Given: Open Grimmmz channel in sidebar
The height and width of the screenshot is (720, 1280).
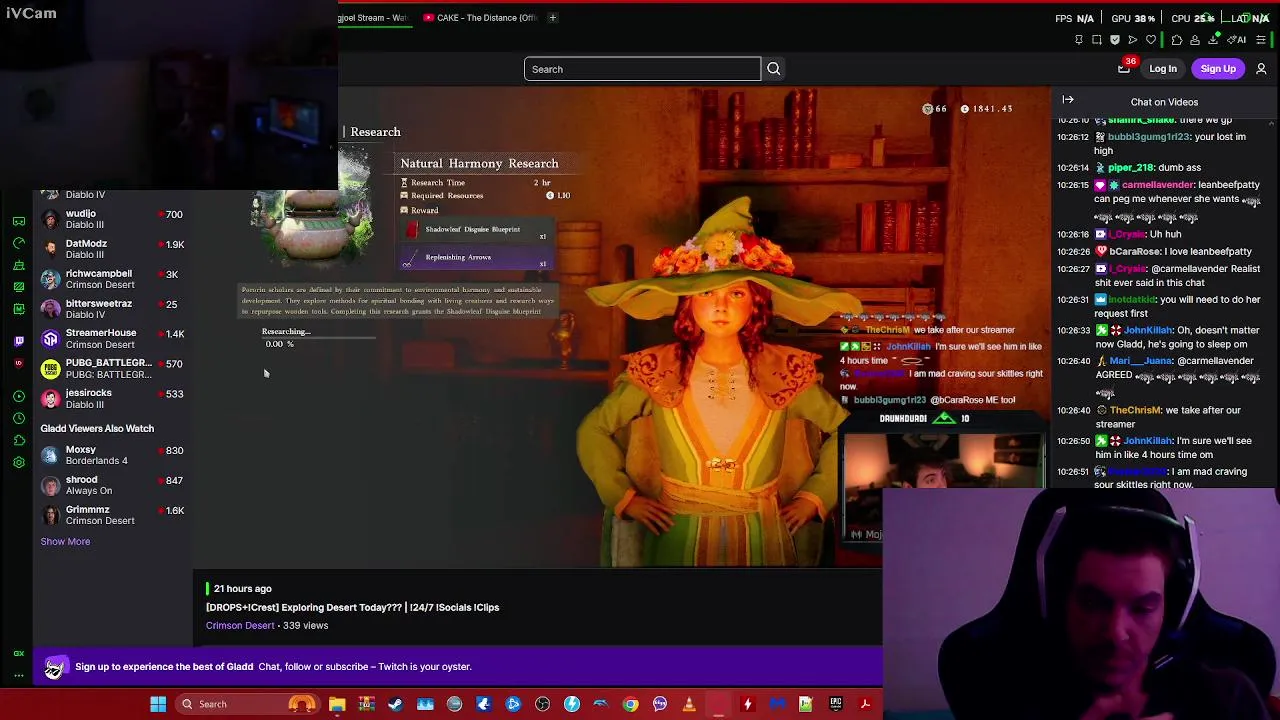Looking at the screenshot, I should [112, 515].
